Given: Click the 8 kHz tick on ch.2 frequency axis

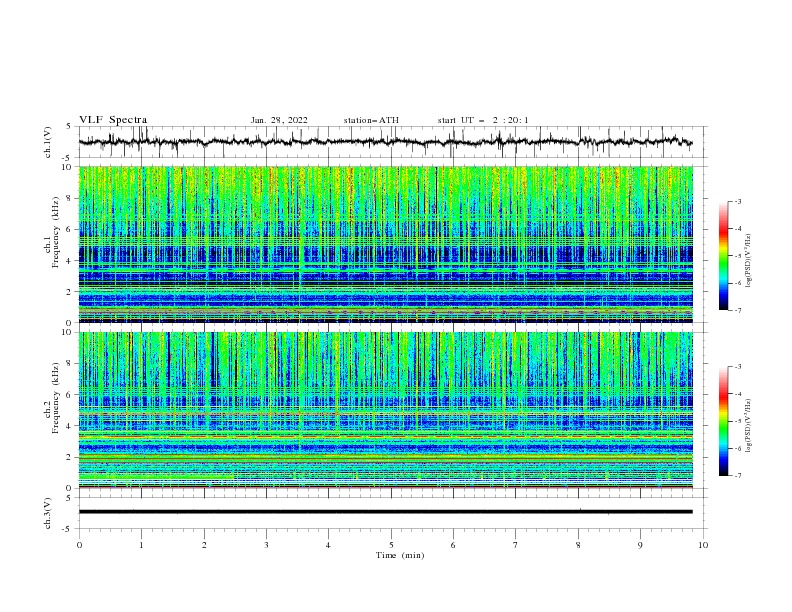Looking at the screenshot, I should [x=70, y=364].
